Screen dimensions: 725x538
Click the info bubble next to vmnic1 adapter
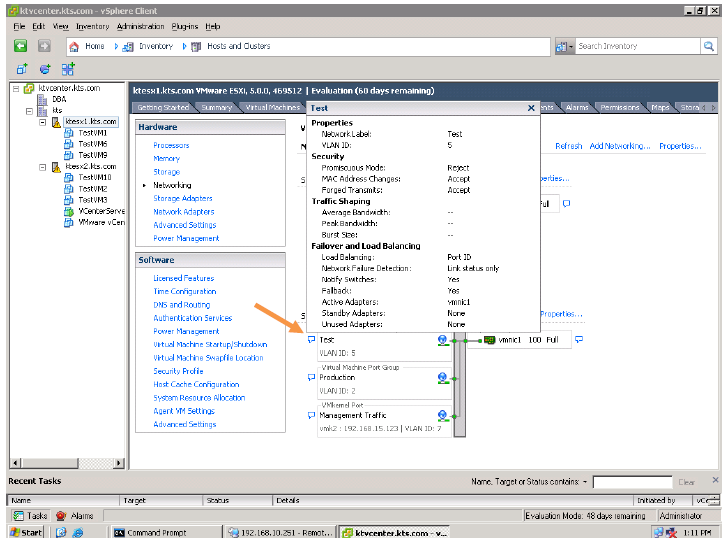578,340
